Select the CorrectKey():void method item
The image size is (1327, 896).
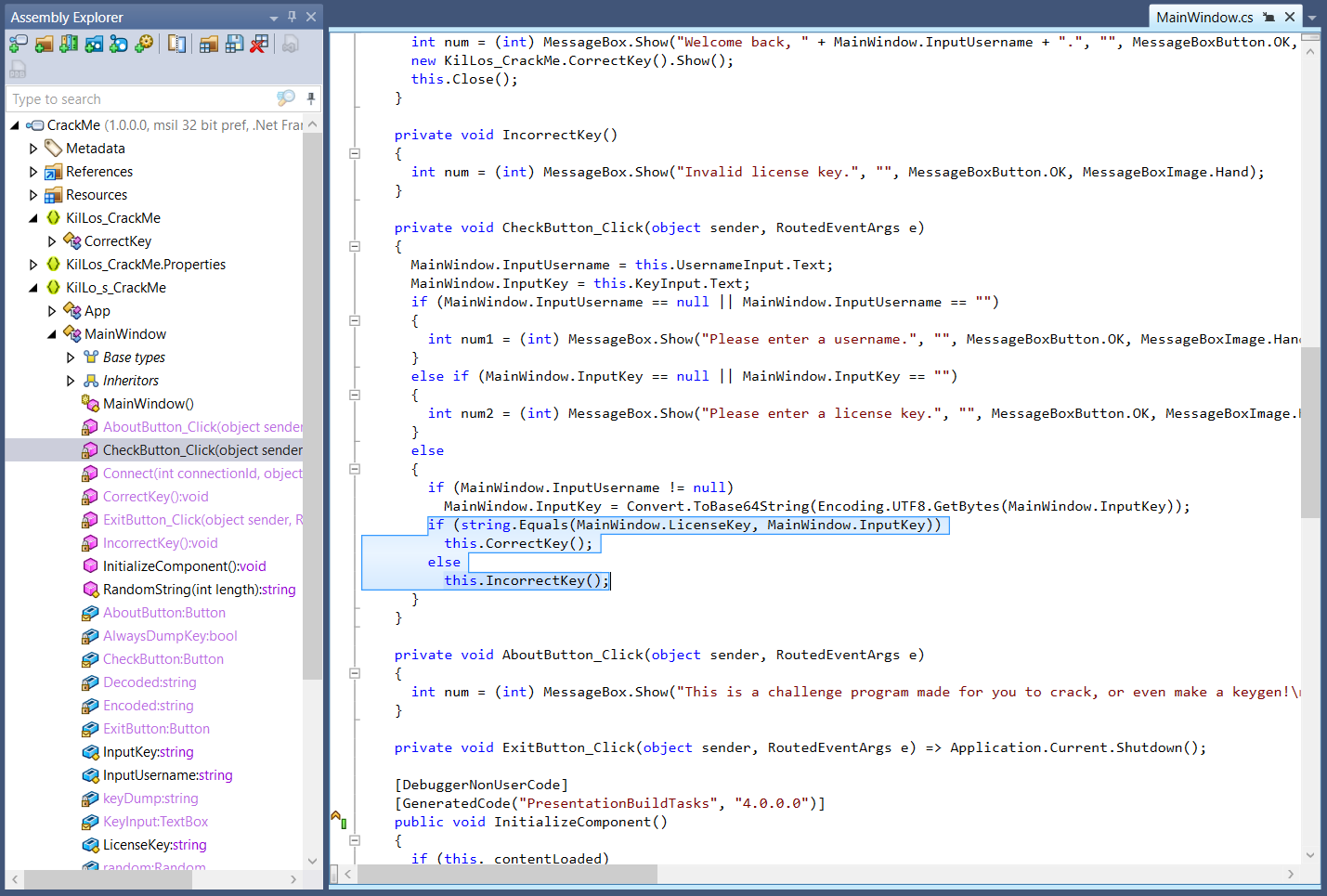click(x=155, y=497)
